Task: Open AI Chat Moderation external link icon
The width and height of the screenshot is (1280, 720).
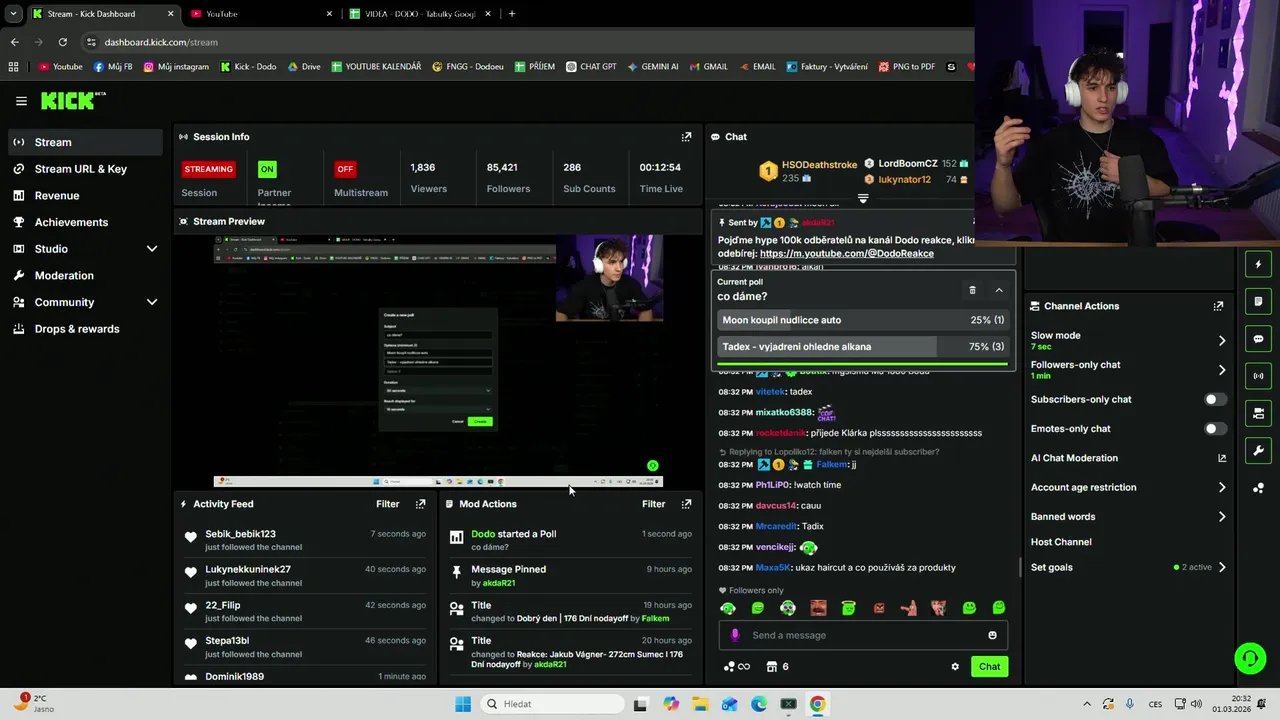Action: (x=1221, y=458)
